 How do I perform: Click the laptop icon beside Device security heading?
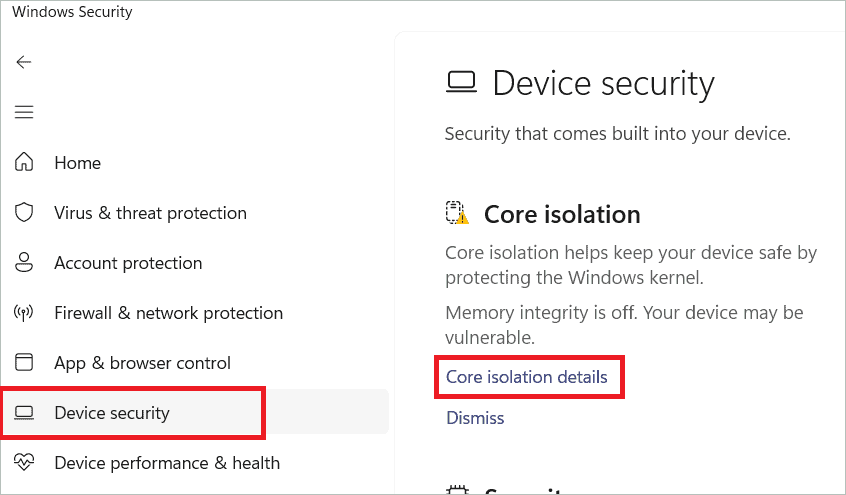tap(461, 83)
